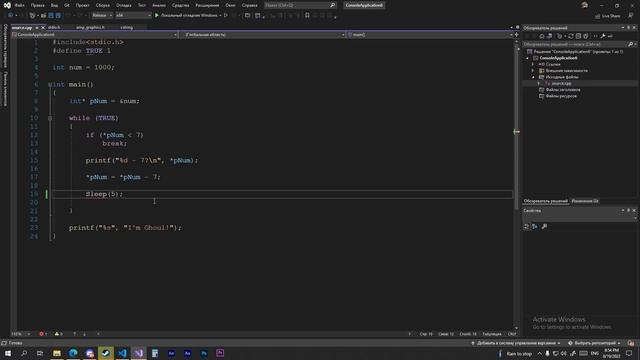Screen dimensions: 640x360
Task: Open the Файл menu
Action: (19, 5)
